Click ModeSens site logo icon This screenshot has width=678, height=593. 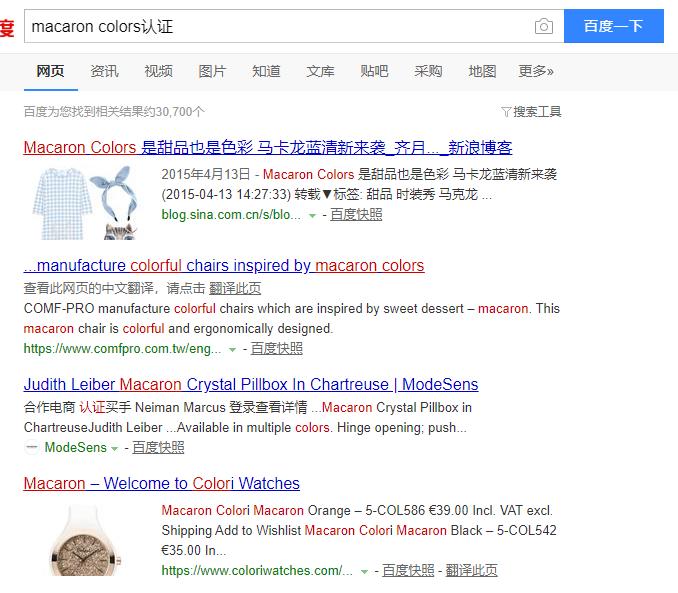click(32, 447)
